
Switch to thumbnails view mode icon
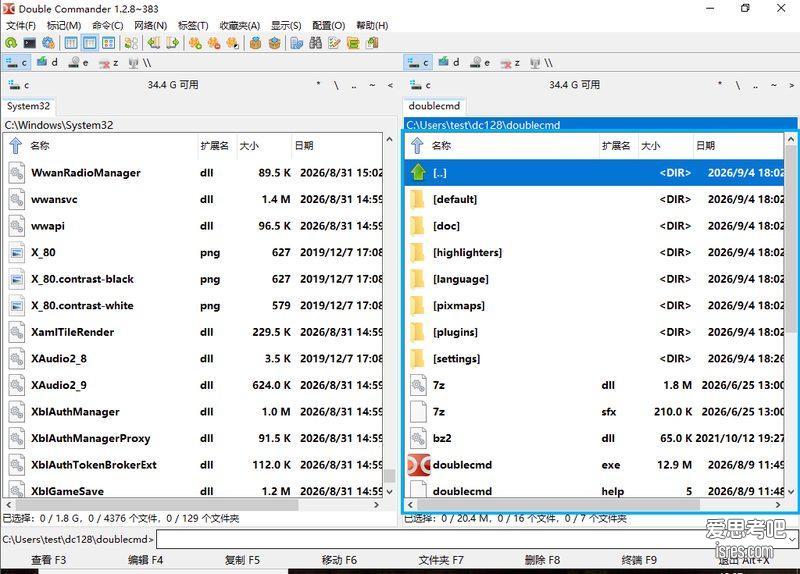click(108, 43)
